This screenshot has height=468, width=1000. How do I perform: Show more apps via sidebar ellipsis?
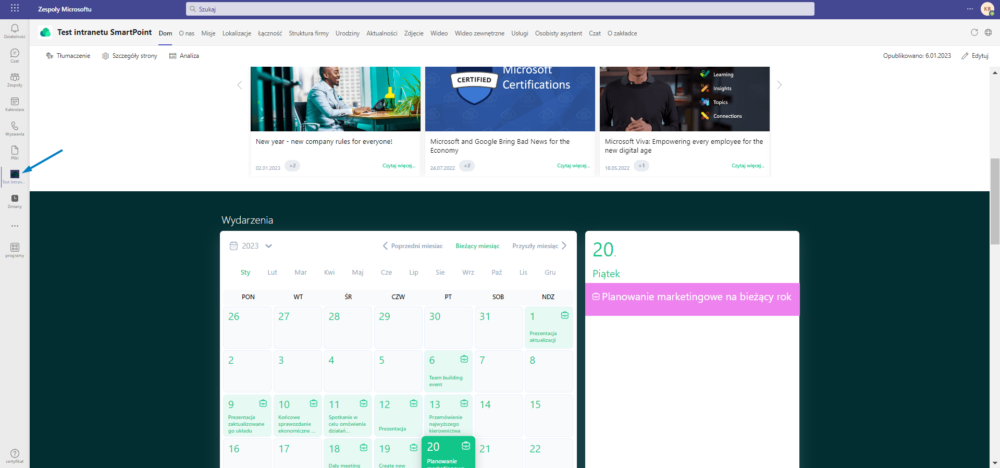(x=14, y=225)
